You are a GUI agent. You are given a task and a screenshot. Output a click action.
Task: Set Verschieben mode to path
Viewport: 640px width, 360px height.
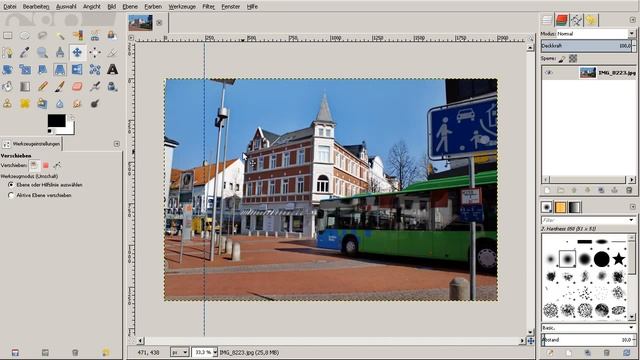(x=57, y=165)
